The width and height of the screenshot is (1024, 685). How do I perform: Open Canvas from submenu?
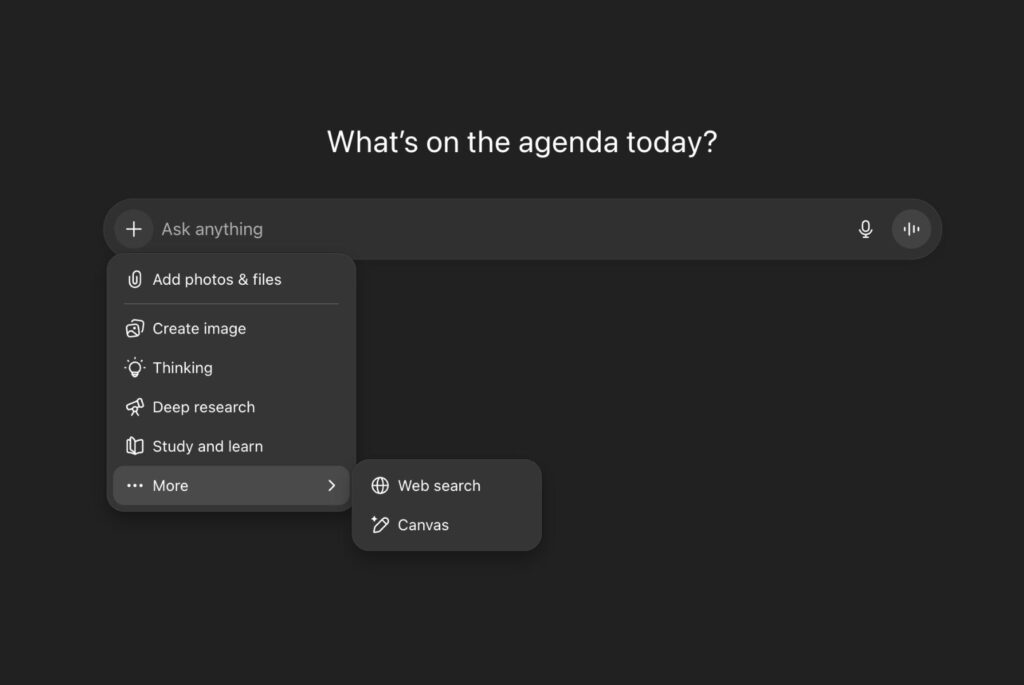click(x=423, y=525)
